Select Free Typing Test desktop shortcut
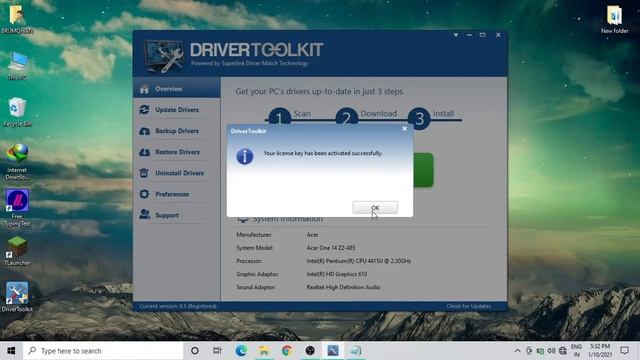The height and width of the screenshot is (360, 640). pos(17,208)
